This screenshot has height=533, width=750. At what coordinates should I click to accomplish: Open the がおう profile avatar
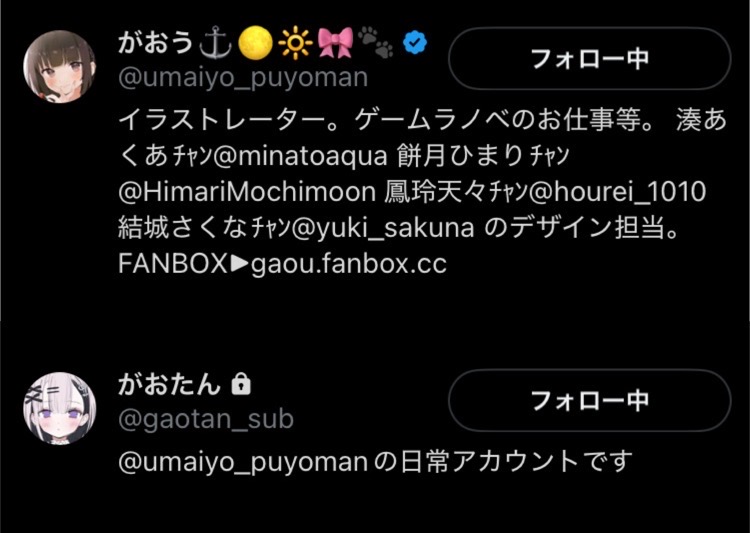pos(59,66)
